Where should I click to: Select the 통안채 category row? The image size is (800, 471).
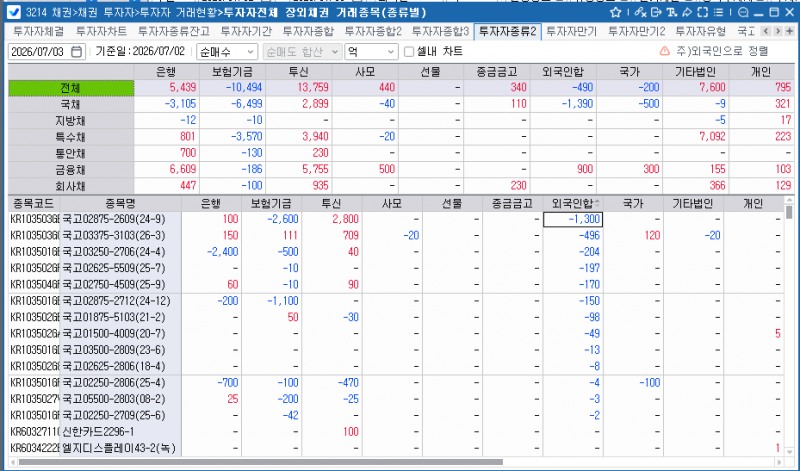click(71, 153)
